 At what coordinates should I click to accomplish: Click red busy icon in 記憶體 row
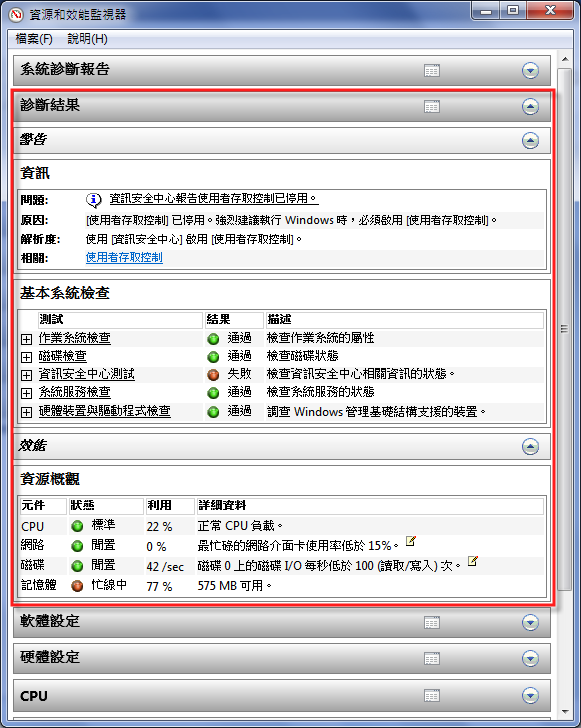tap(77, 586)
